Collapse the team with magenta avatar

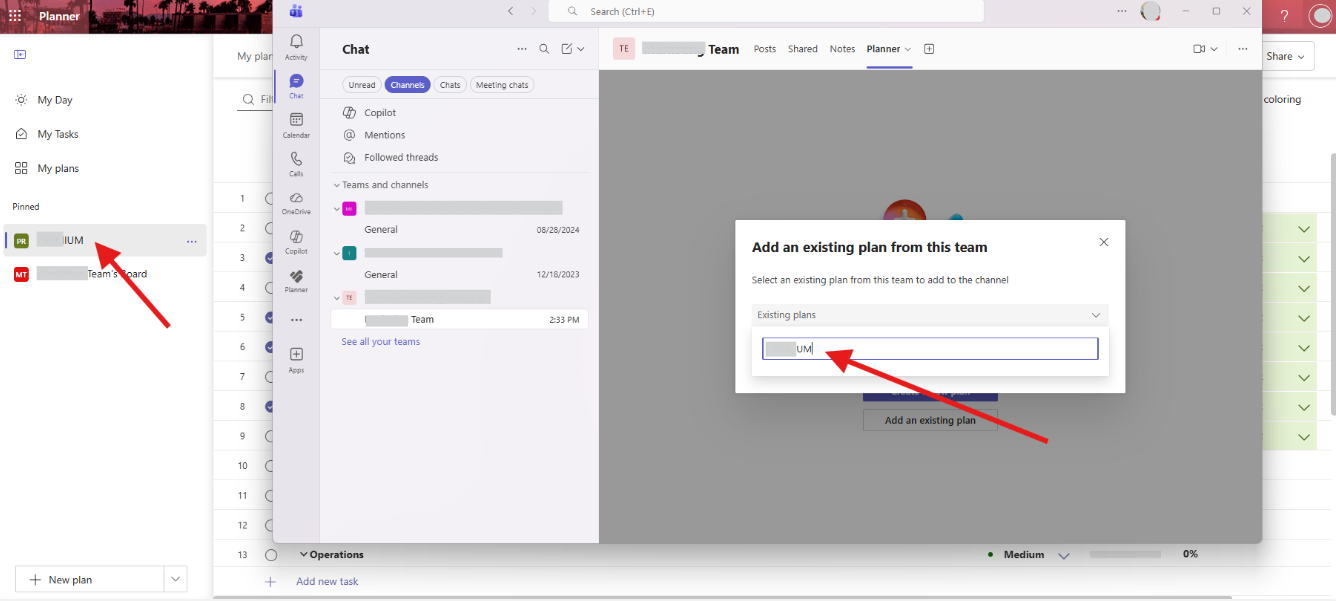pyautogui.click(x=337, y=208)
